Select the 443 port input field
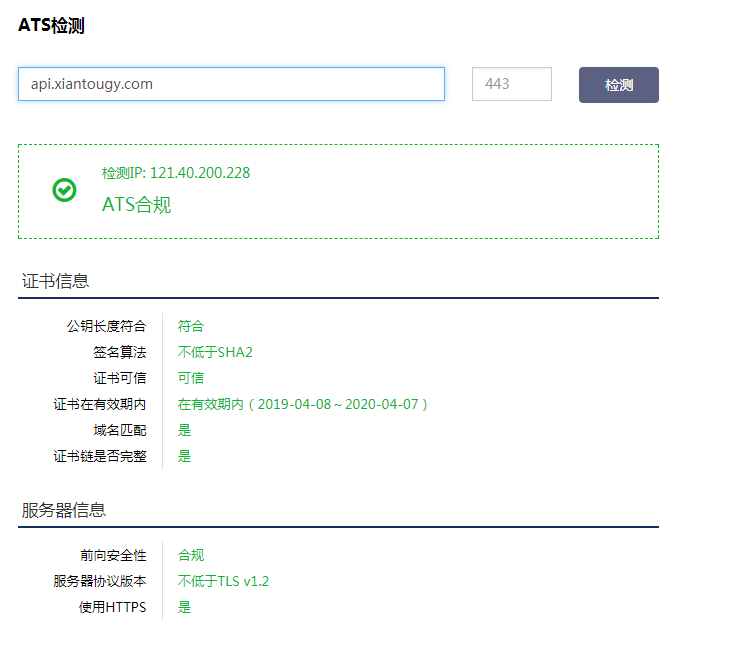 pyautogui.click(x=511, y=84)
